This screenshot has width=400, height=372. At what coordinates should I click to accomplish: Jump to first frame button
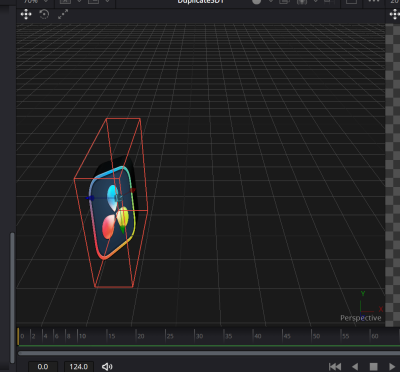pos(335,367)
